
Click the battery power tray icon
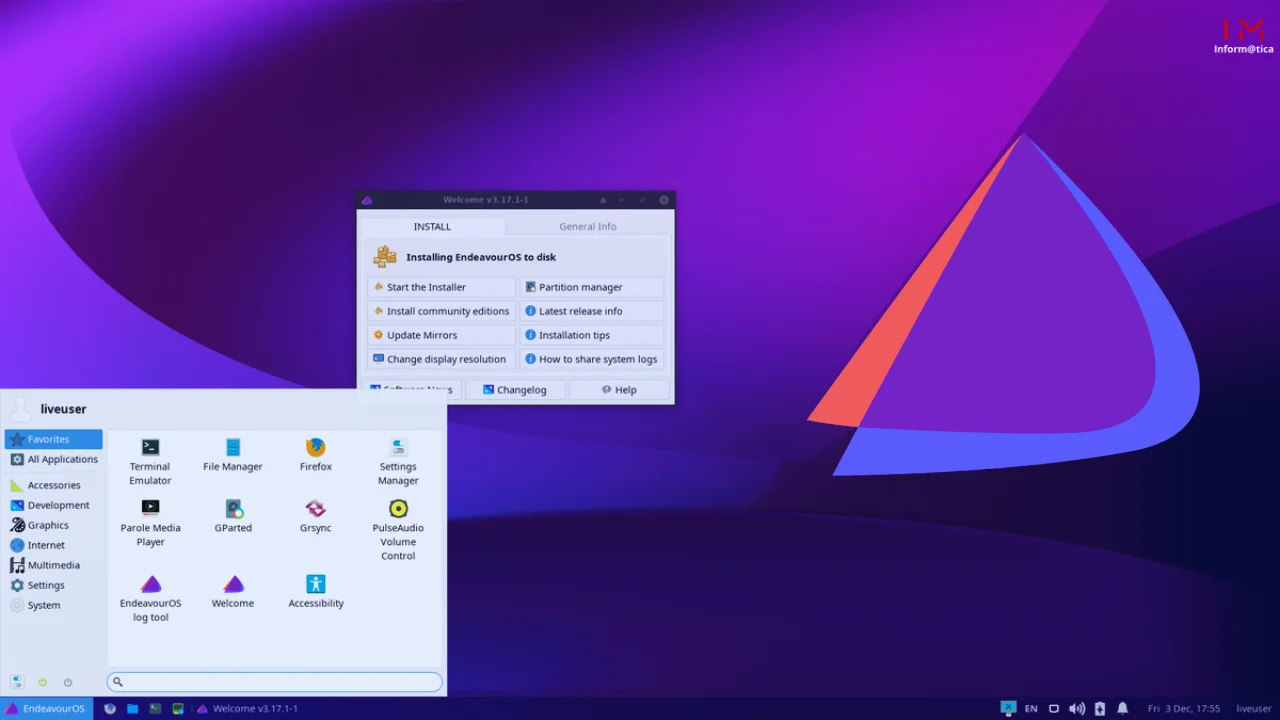point(1100,708)
